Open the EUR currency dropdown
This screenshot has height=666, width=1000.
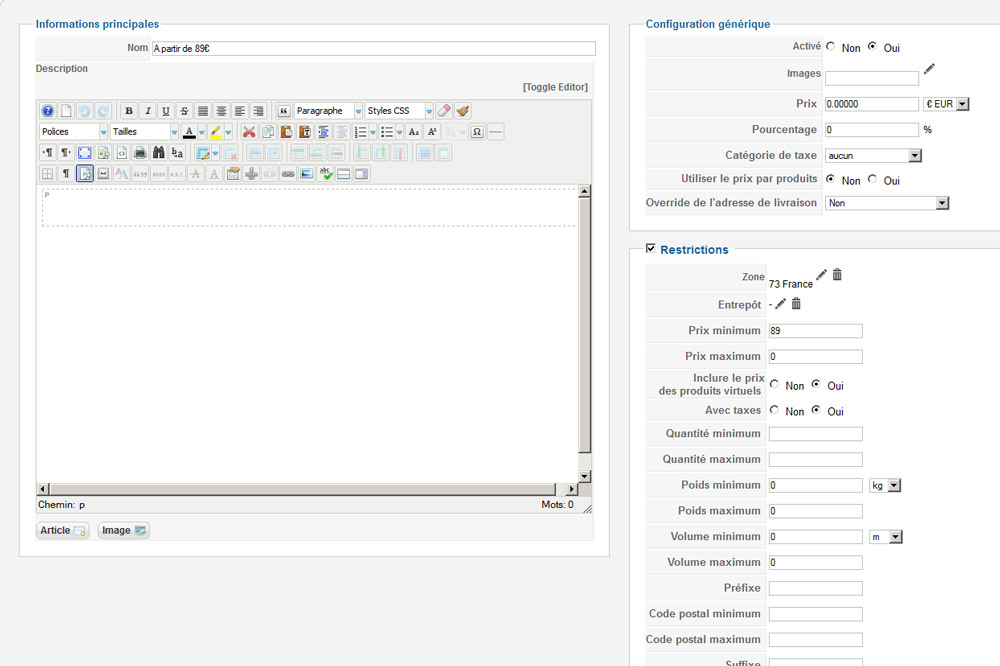pyautogui.click(x=946, y=104)
